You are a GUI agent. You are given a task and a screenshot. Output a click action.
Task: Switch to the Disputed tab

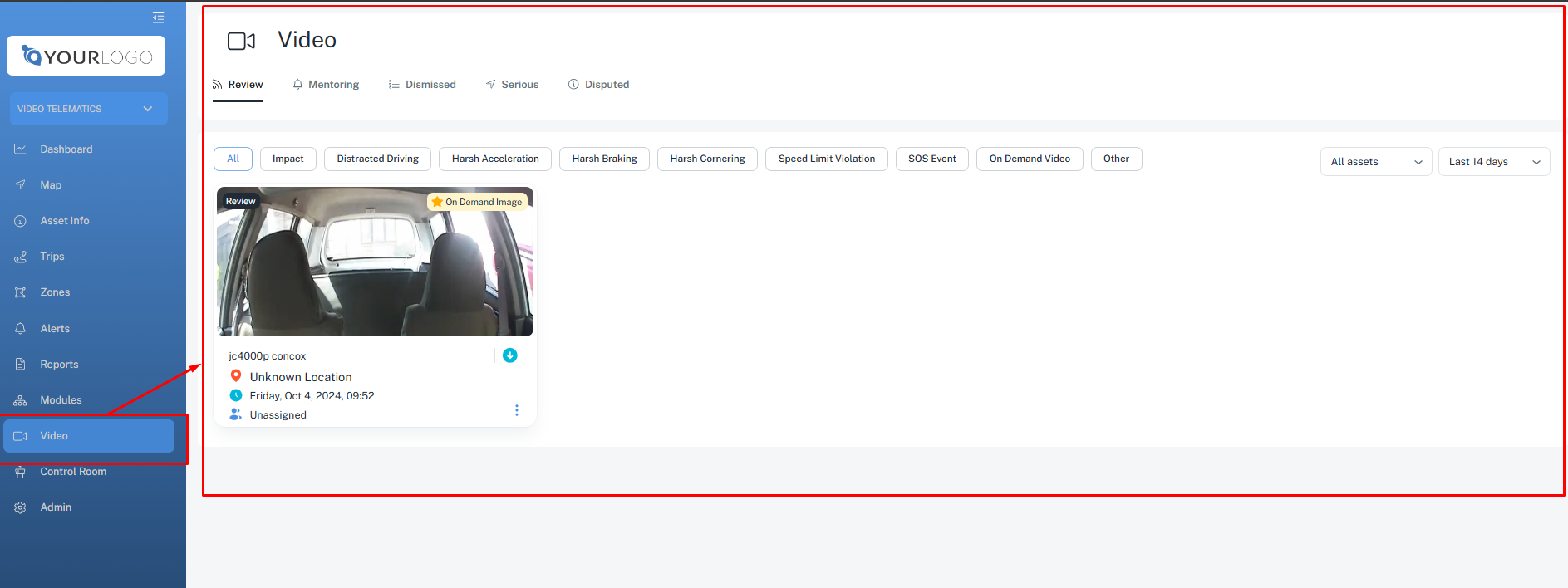tap(598, 85)
